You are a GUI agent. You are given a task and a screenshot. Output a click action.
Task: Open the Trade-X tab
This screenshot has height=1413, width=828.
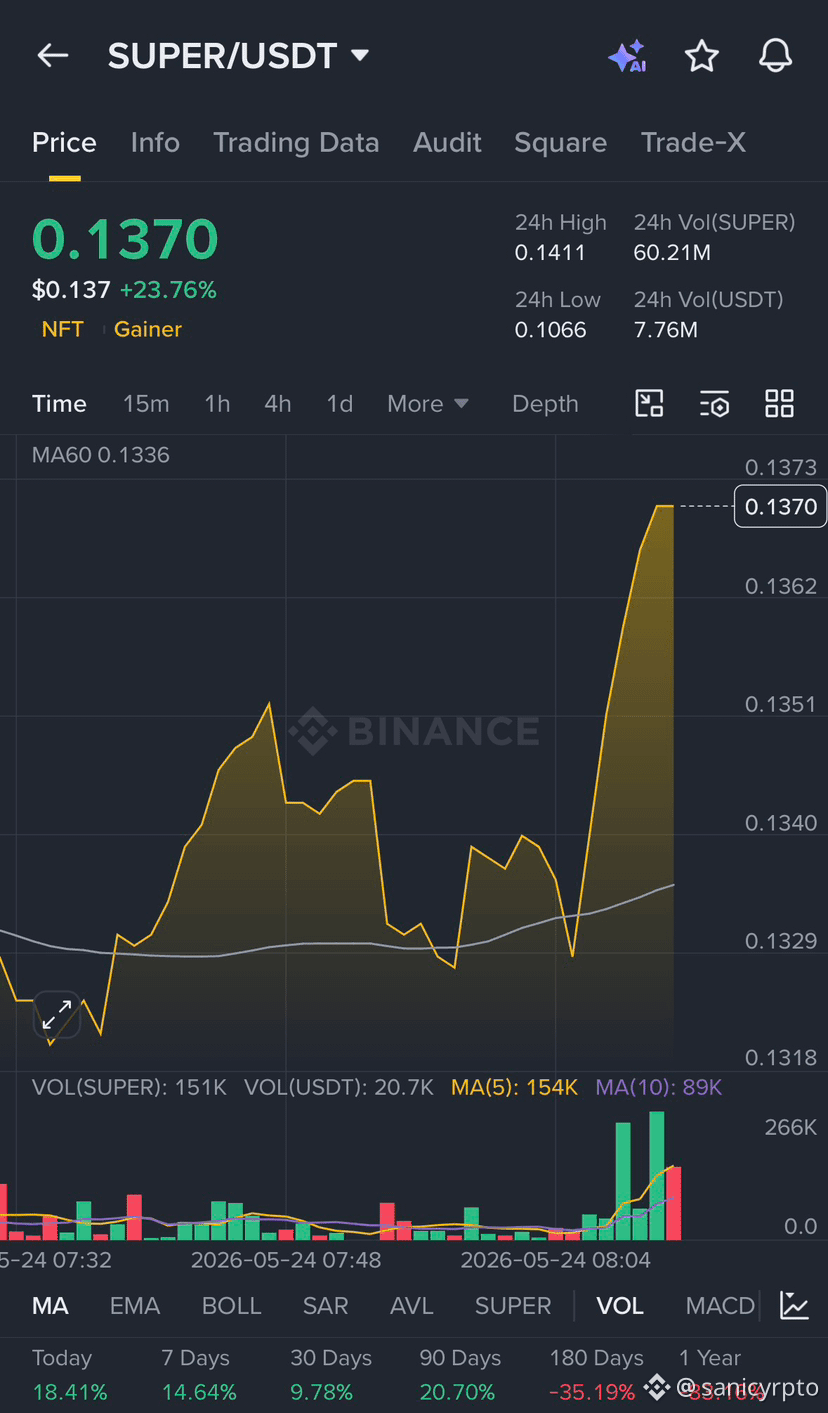pyautogui.click(x=693, y=143)
